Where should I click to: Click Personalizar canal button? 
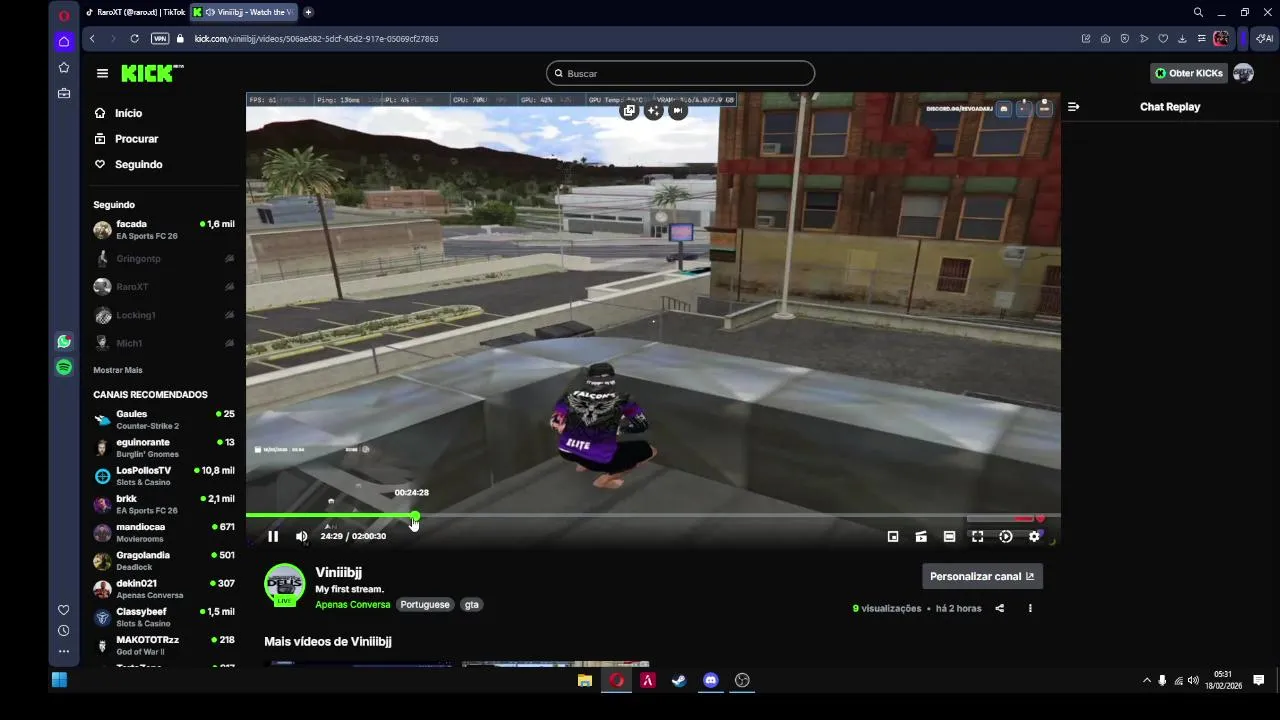pos(982,576)
